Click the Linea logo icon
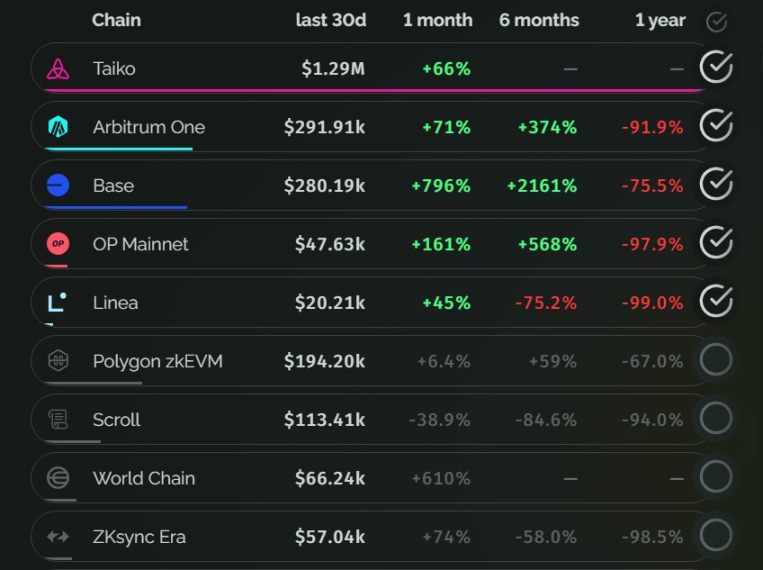 click(x=58, y=302)
